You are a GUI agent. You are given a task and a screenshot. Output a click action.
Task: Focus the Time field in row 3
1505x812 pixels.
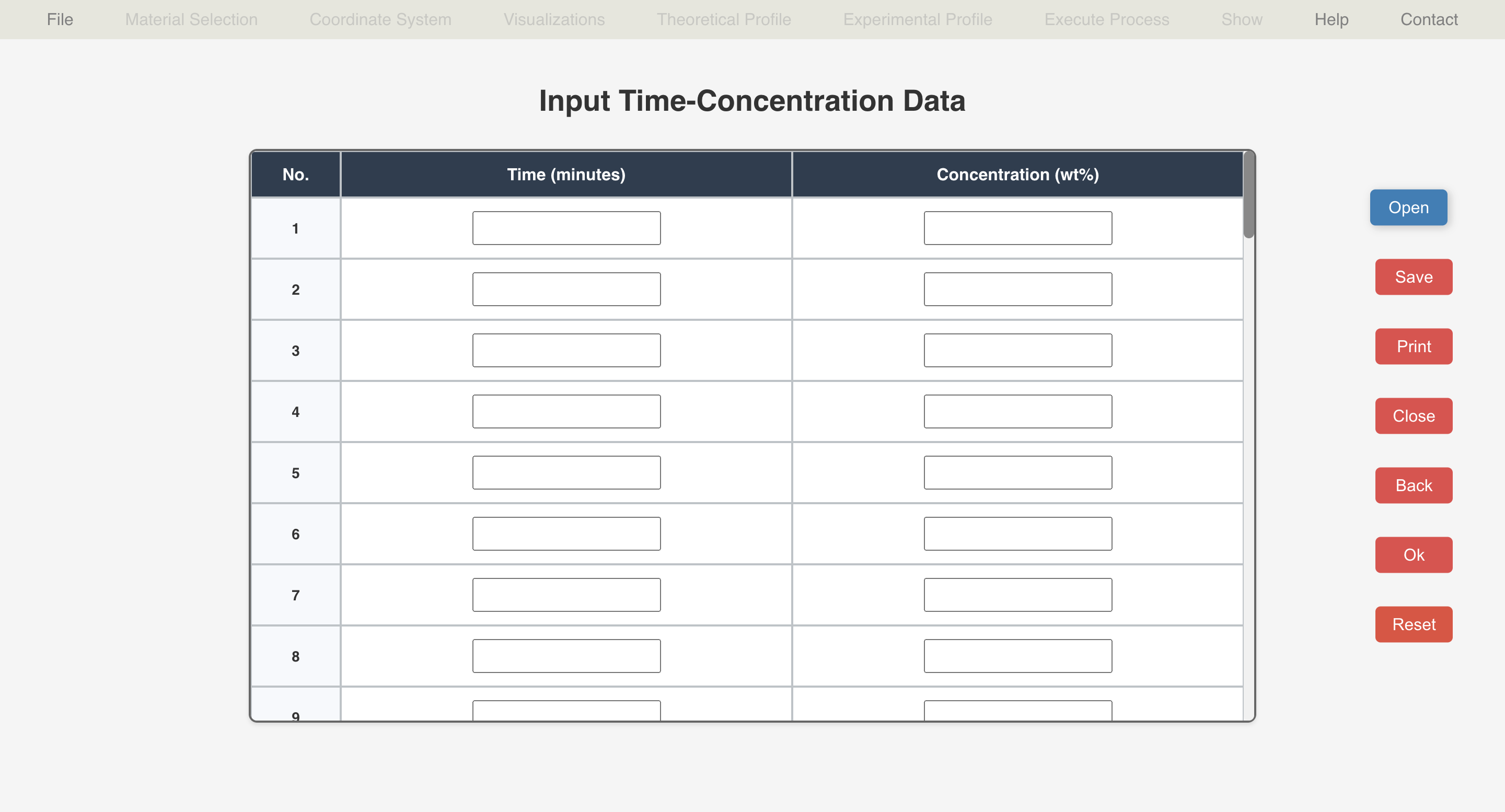click(566, 351)
